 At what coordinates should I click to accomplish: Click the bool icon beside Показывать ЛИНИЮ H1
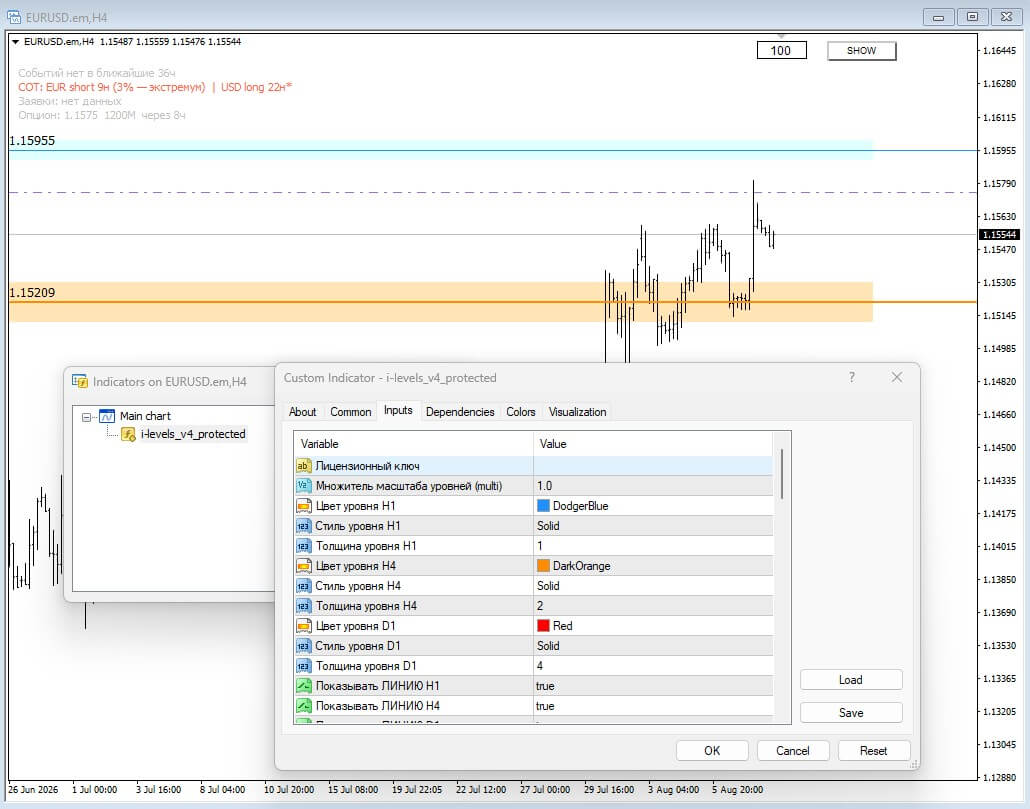point(303,686)
